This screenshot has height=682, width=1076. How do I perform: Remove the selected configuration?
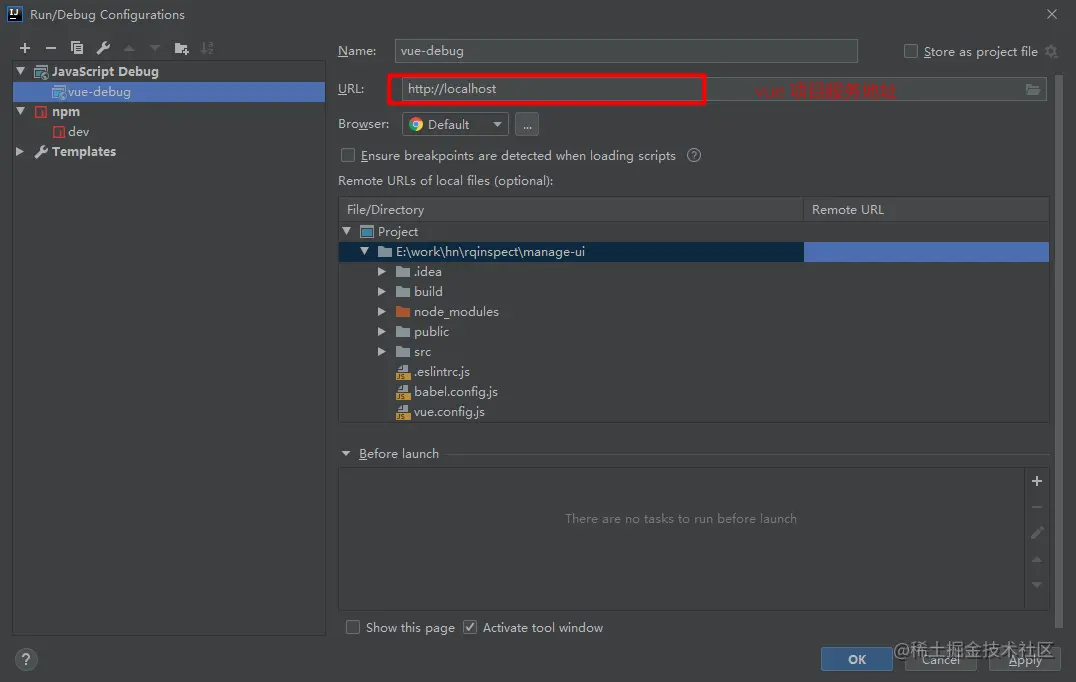[x=51, y=48]
